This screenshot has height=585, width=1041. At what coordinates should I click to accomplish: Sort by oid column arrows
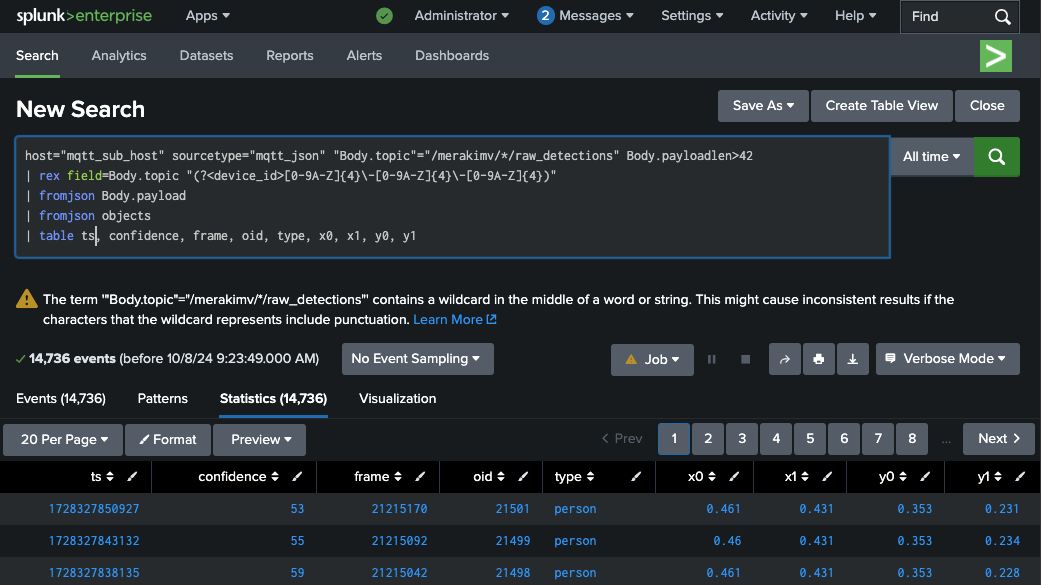click(501, 477)
